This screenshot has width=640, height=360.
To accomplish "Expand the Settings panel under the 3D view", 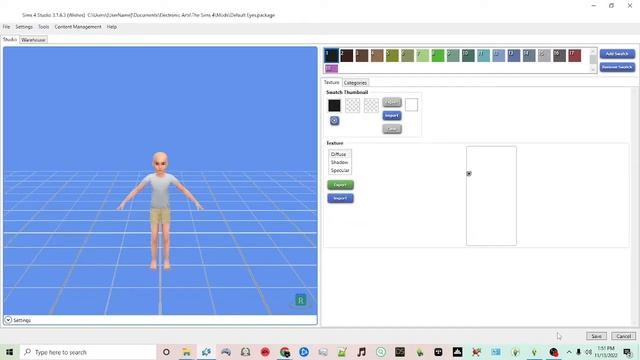I will pyautogui.click(x=8, y=320).
